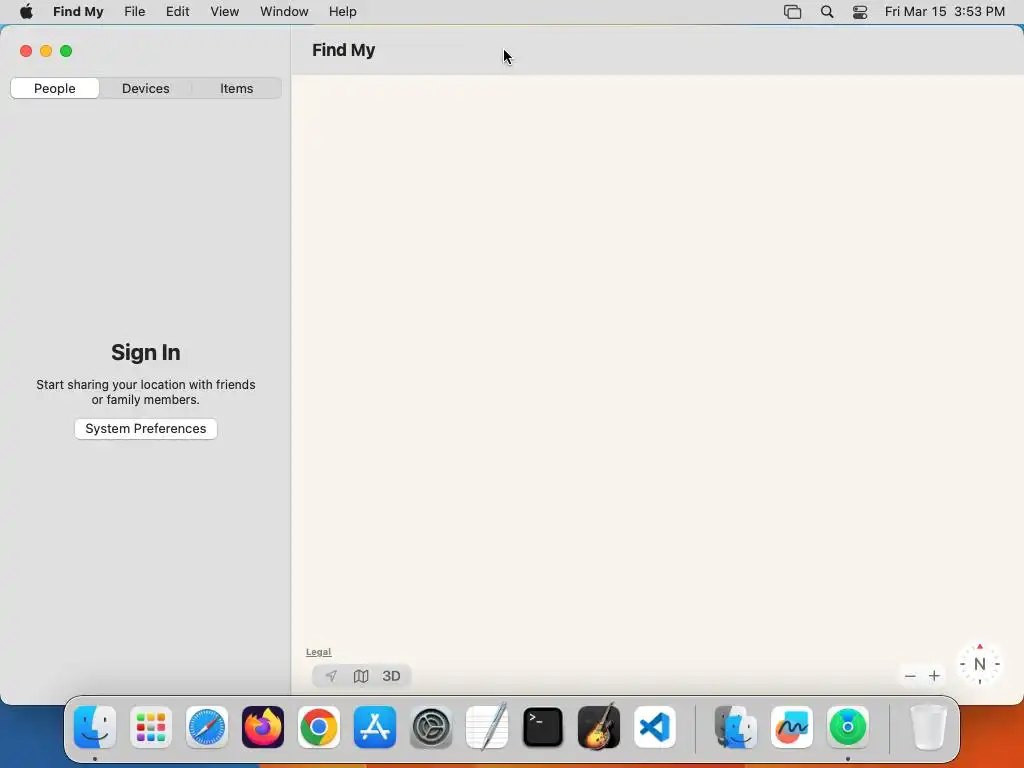The height and width of the screenshot is (768, 1024).
Task: Switch to the Devices tab
Action: click(x=146, y=88)
